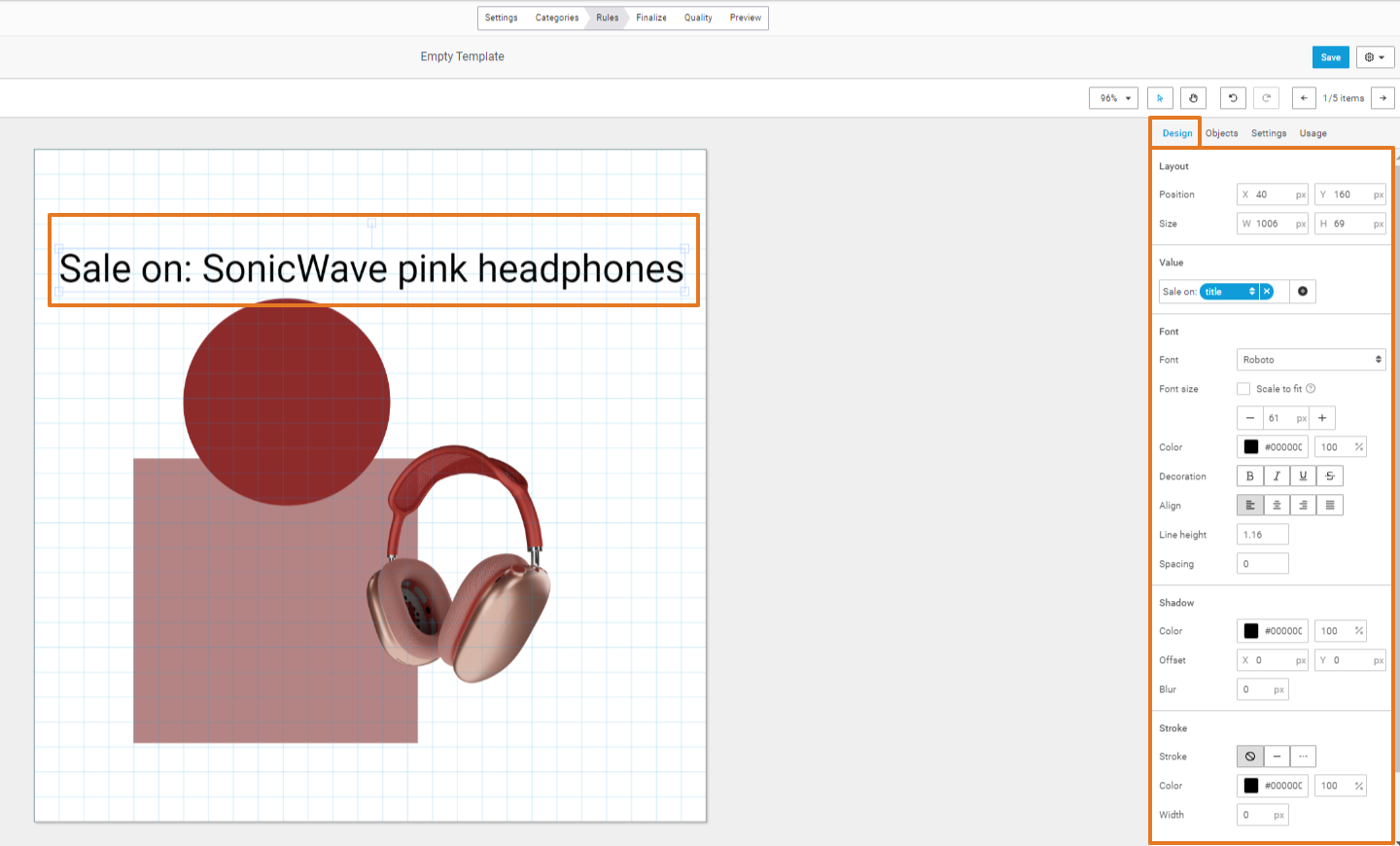Center align the text
The width and height of the screenshot is (1400, 846).
point(1277,506)
